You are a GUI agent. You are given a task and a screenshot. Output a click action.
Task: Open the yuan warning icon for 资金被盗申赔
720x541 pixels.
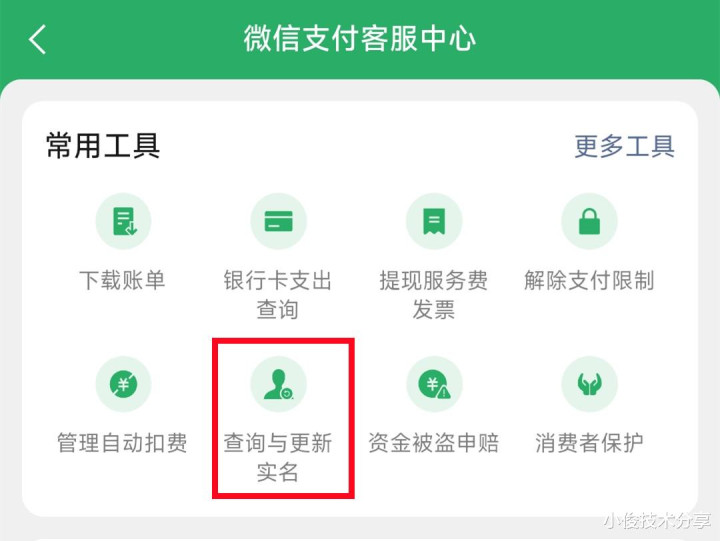tap(434, 384)
